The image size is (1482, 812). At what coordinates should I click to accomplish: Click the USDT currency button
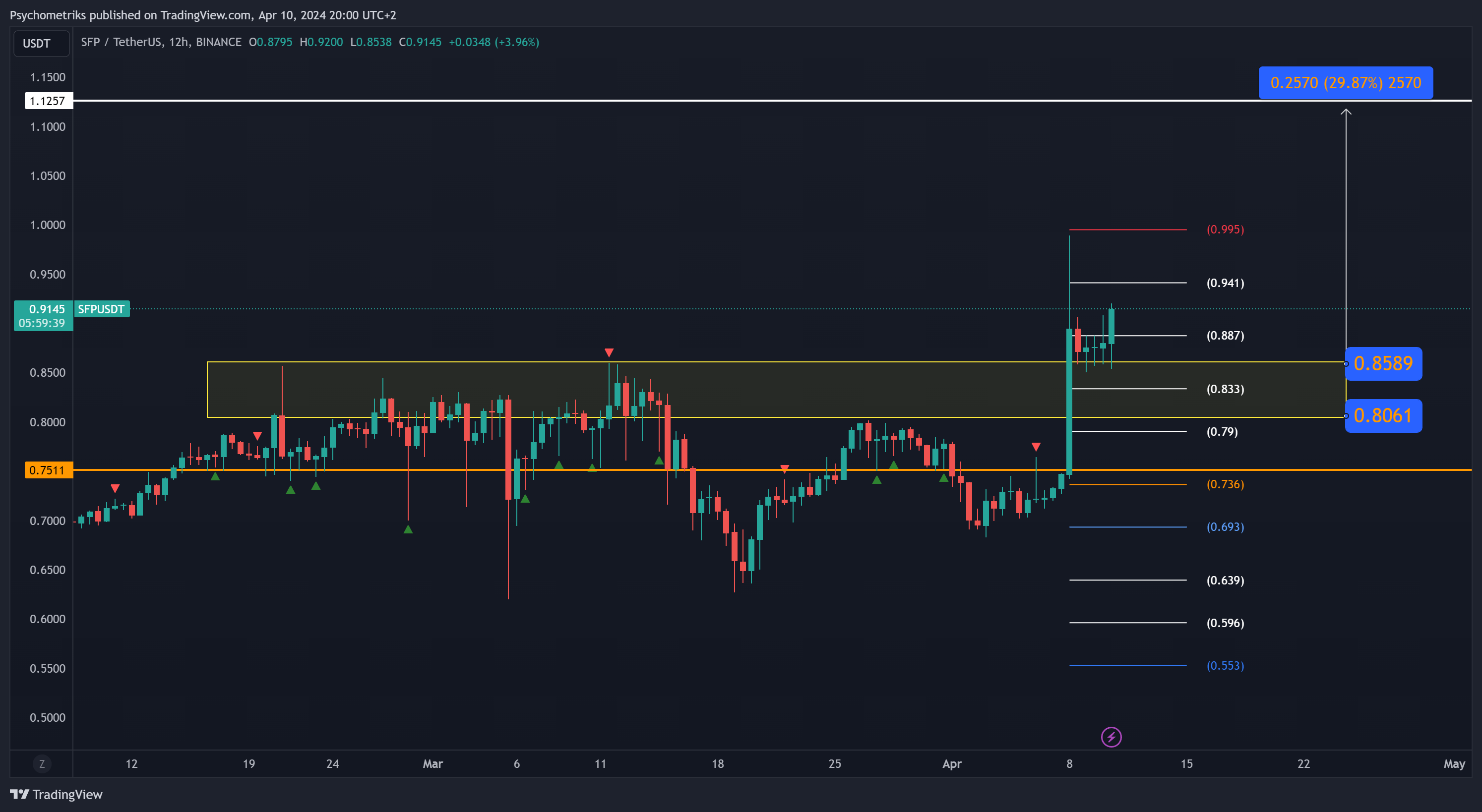[42, 43]
